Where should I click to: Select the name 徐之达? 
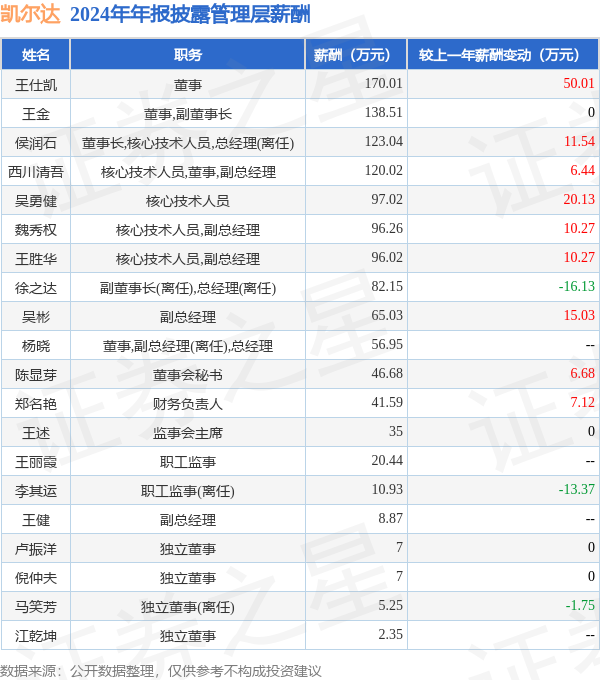[x=36, y=288]
